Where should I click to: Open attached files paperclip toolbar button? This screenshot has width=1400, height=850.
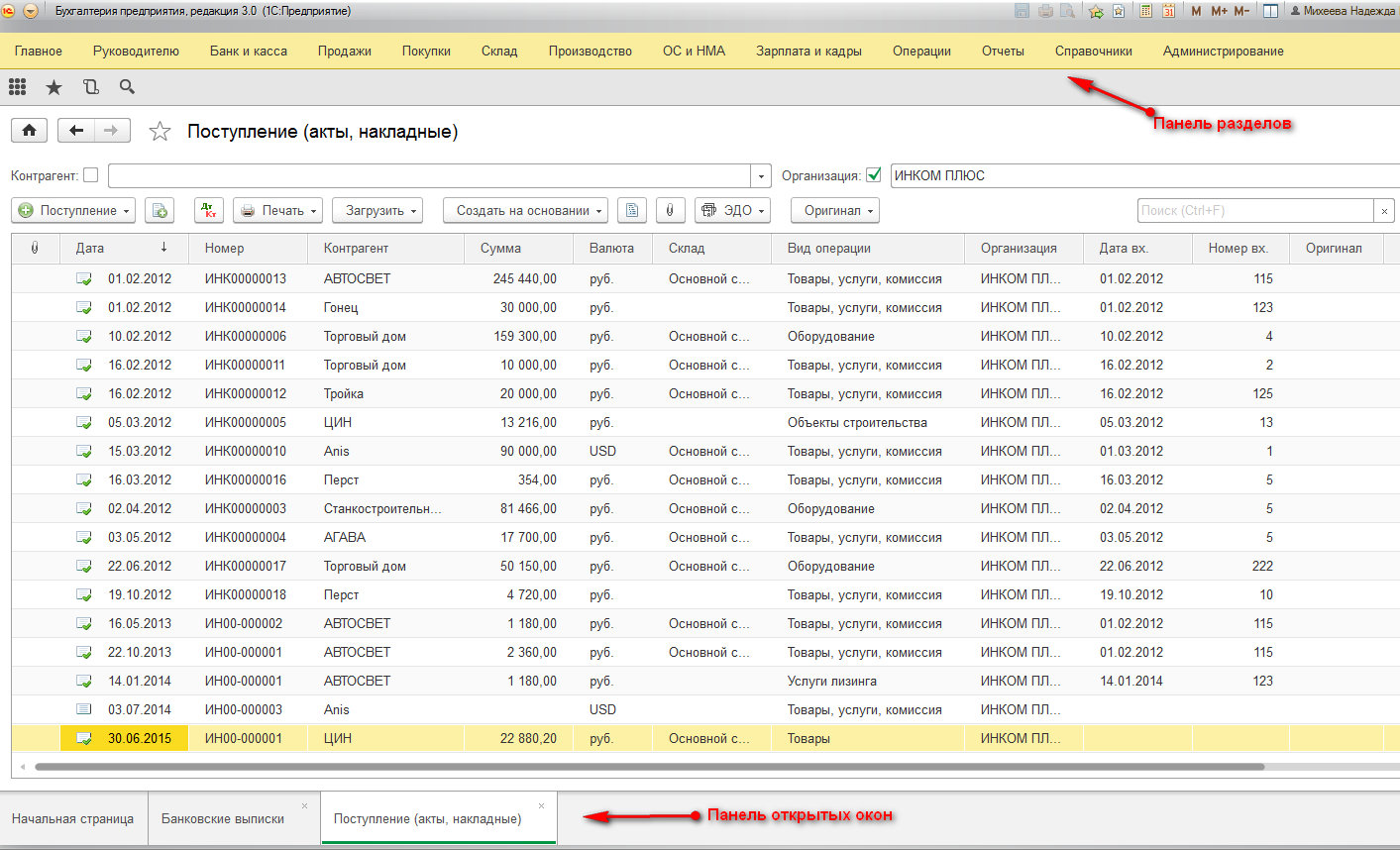[670, 210]
